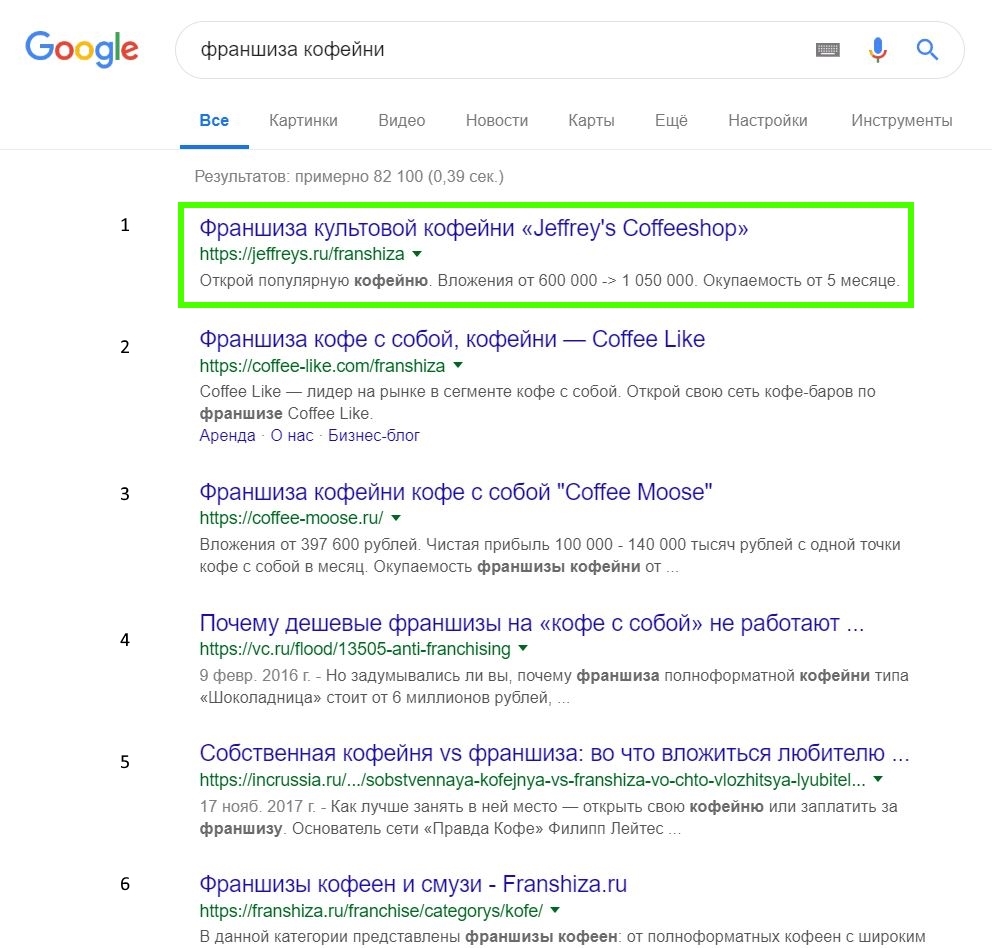992x948 pixels.
Task: Expand dropdown arrow next to franshiza.ru URL
Action: 555,910
